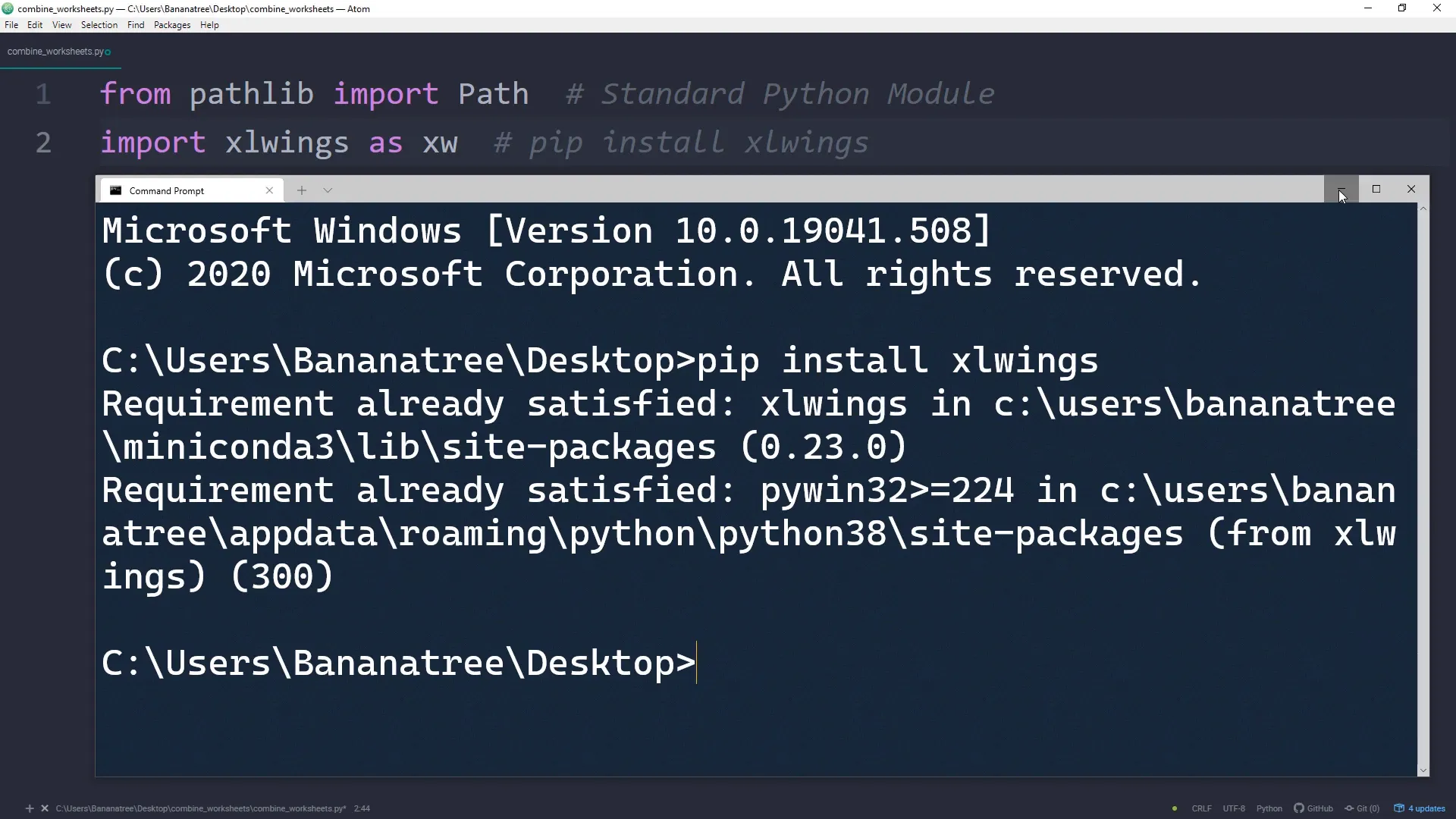
Task: Close the Command Prompt tab
Action: tap(269, 190)
